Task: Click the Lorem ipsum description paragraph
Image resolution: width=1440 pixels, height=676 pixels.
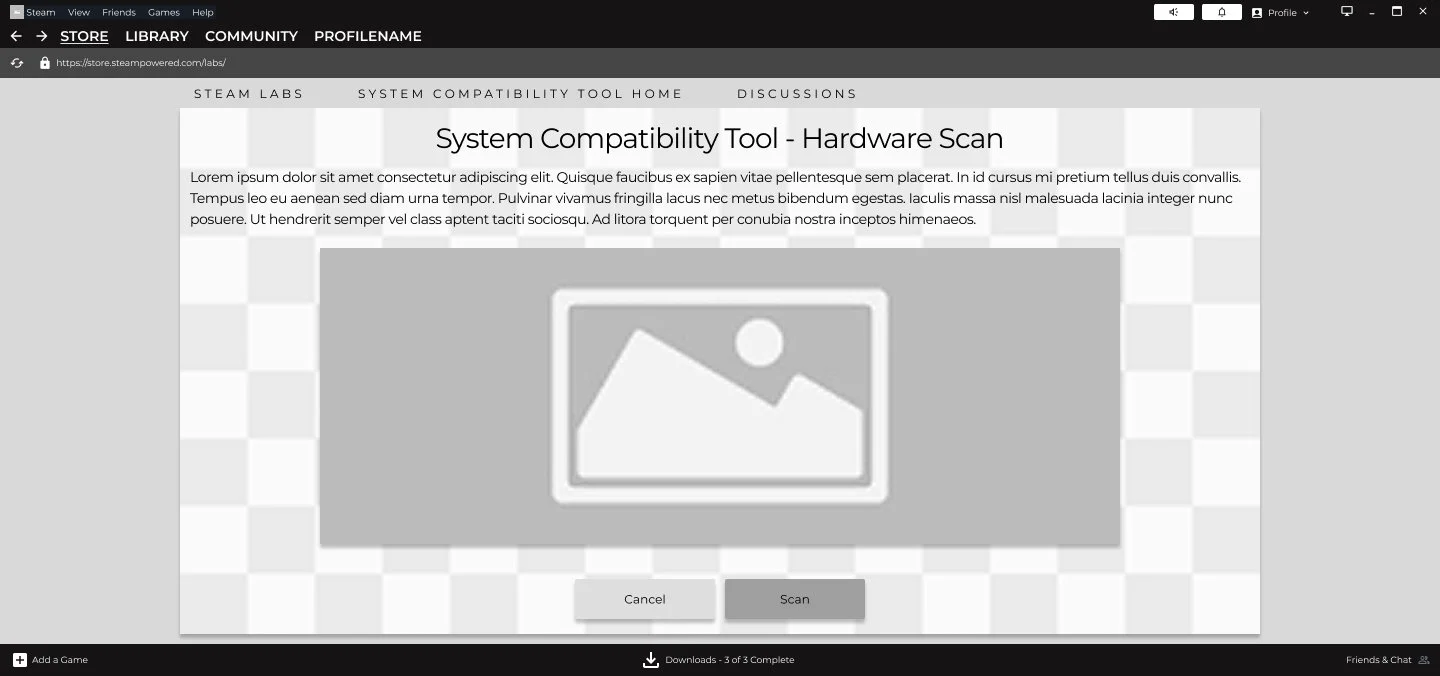Action: (x=716, y=198)
